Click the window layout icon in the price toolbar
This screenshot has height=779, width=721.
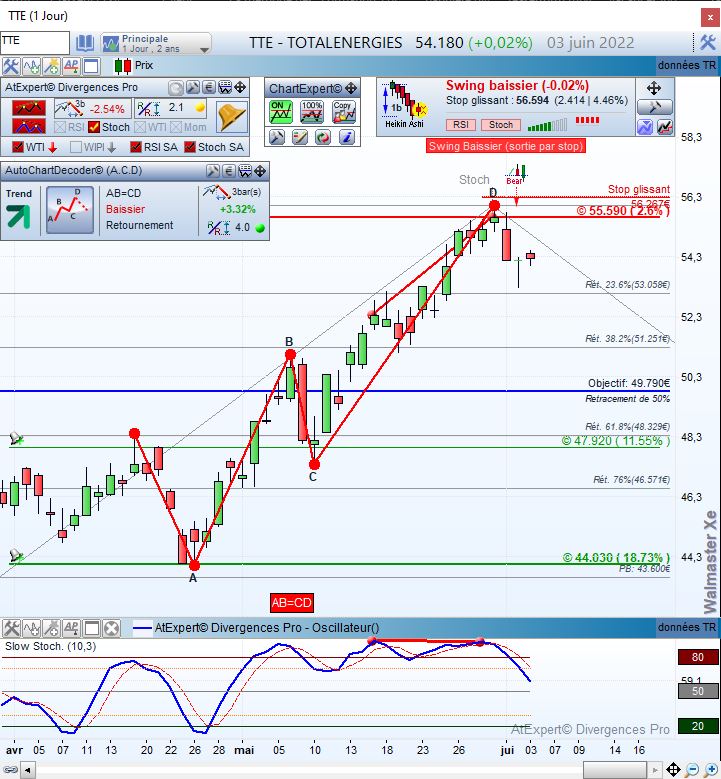coord(91,66)
